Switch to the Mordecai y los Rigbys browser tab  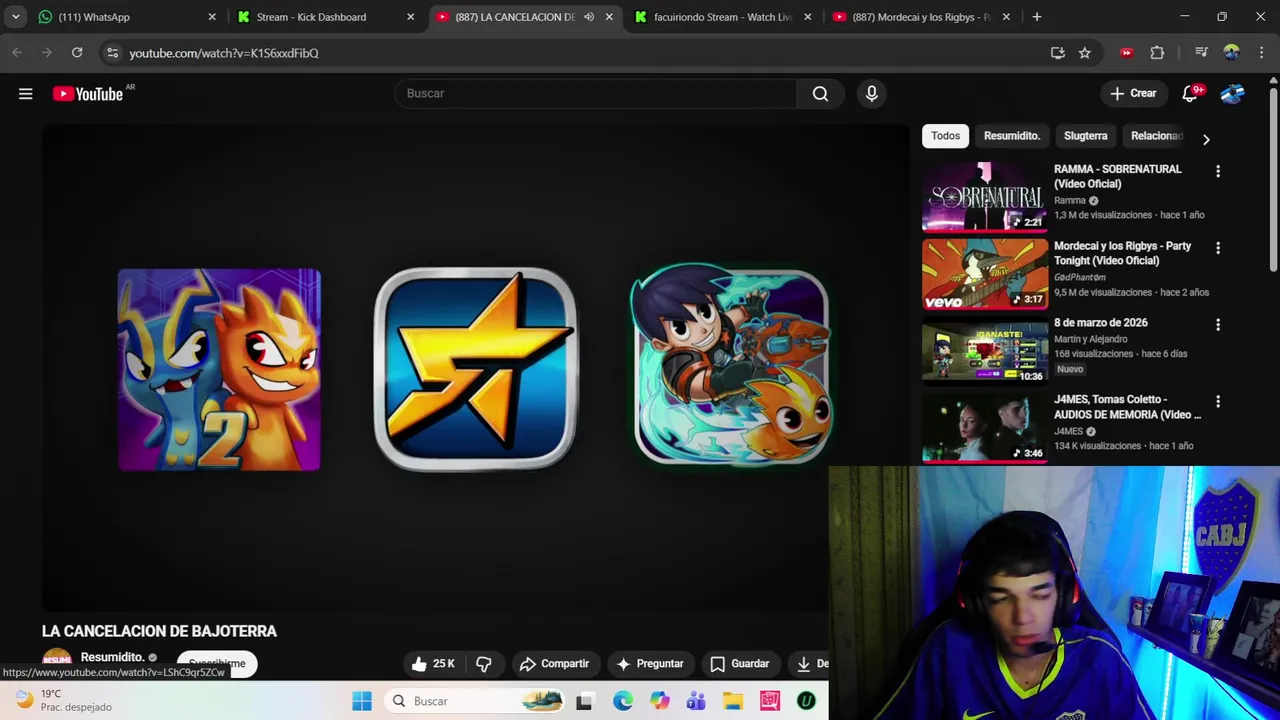tap(920, 17)
